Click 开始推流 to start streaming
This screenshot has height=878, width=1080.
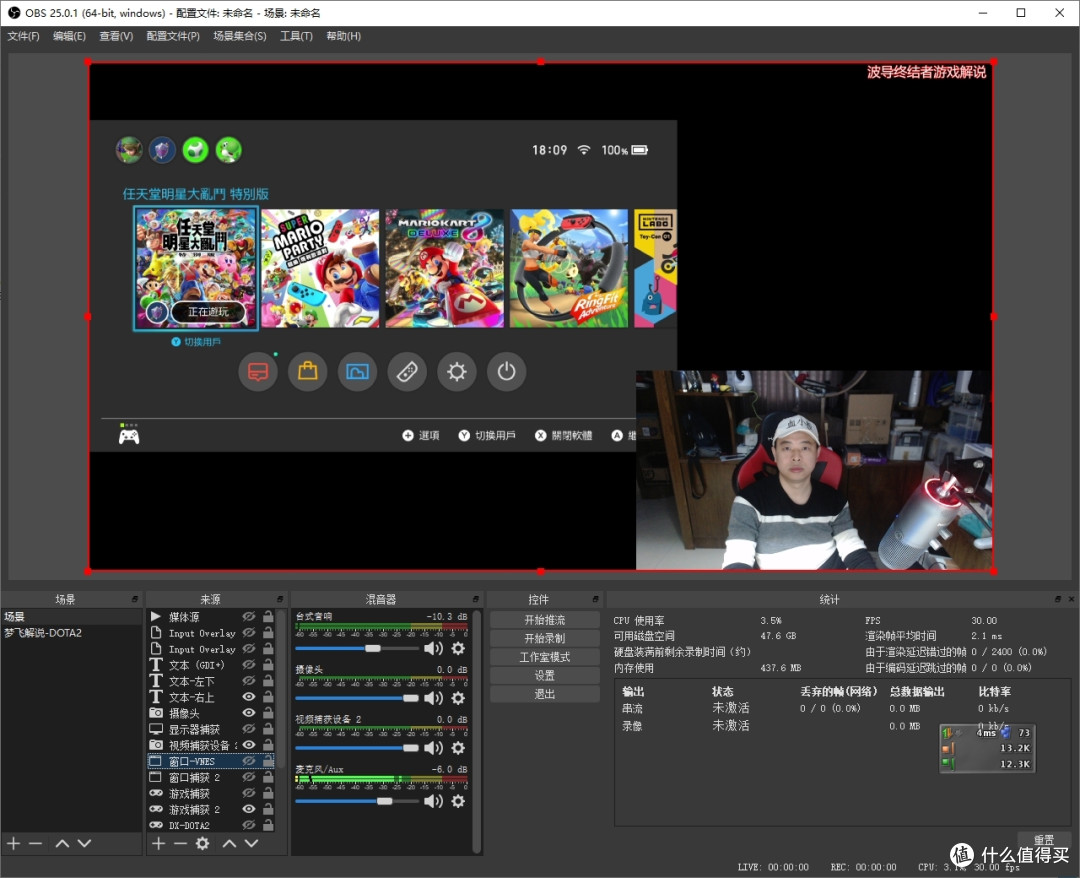tap(545, 620)
